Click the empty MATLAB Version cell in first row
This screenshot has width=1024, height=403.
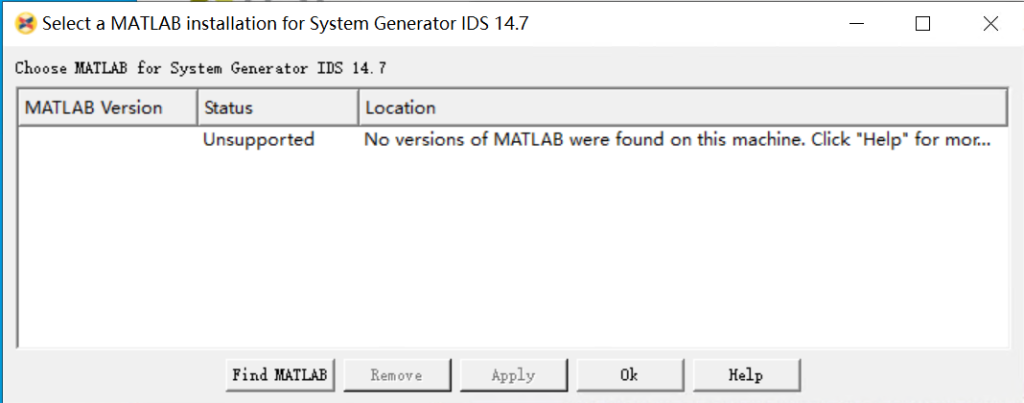(108, 140)
